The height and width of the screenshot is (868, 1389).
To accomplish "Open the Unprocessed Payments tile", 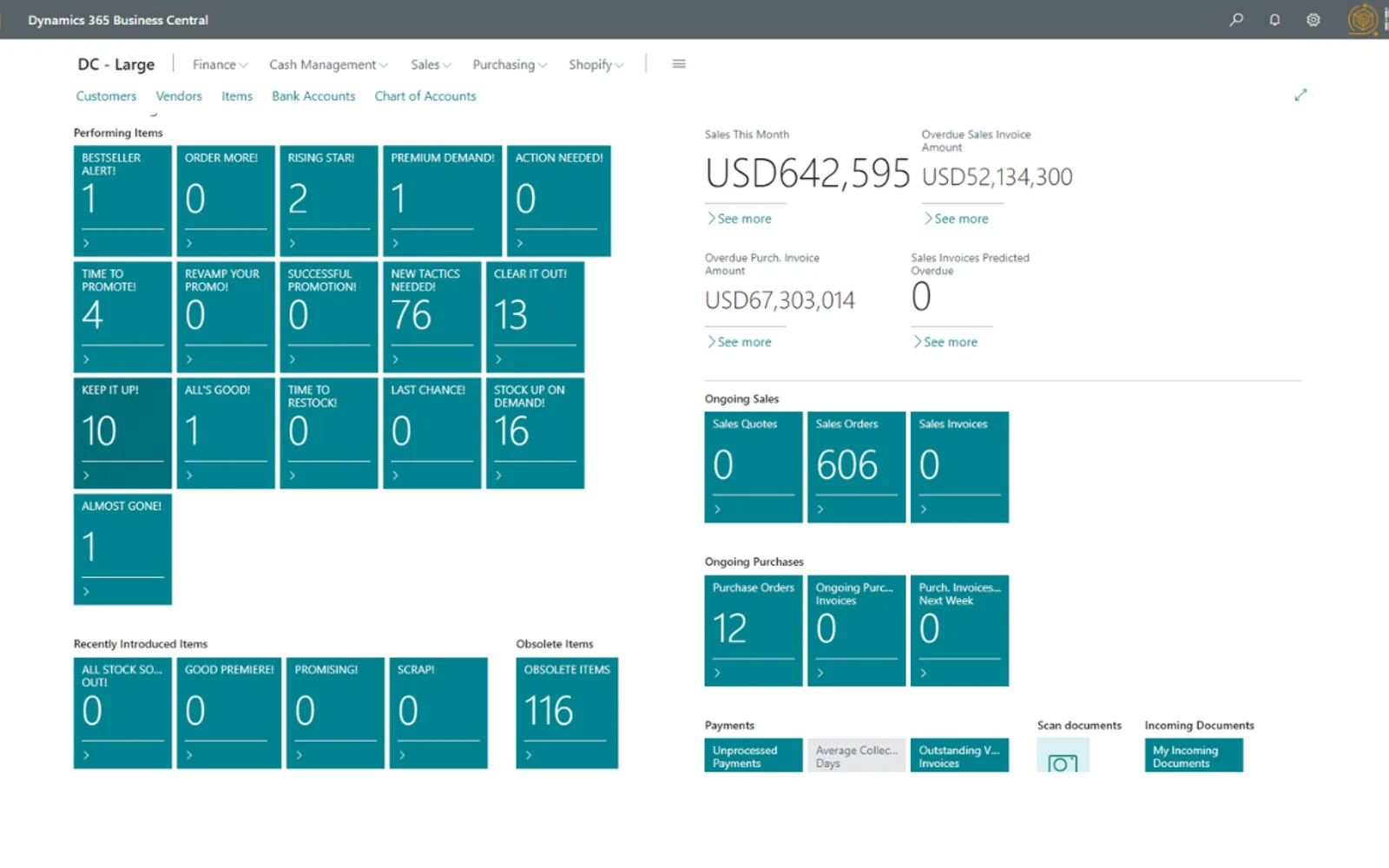I will [x=754, y=755].
